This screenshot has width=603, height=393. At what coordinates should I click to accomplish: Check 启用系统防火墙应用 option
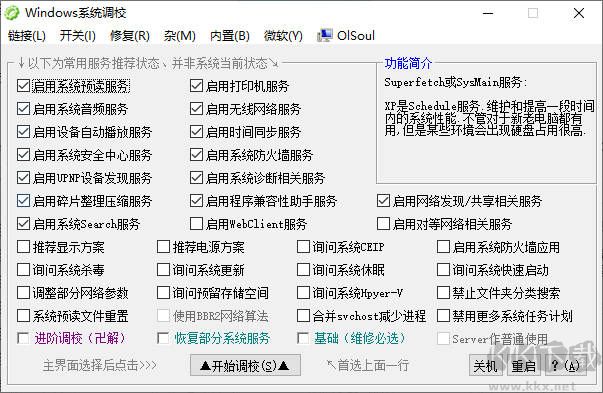(x=443, y=247)
